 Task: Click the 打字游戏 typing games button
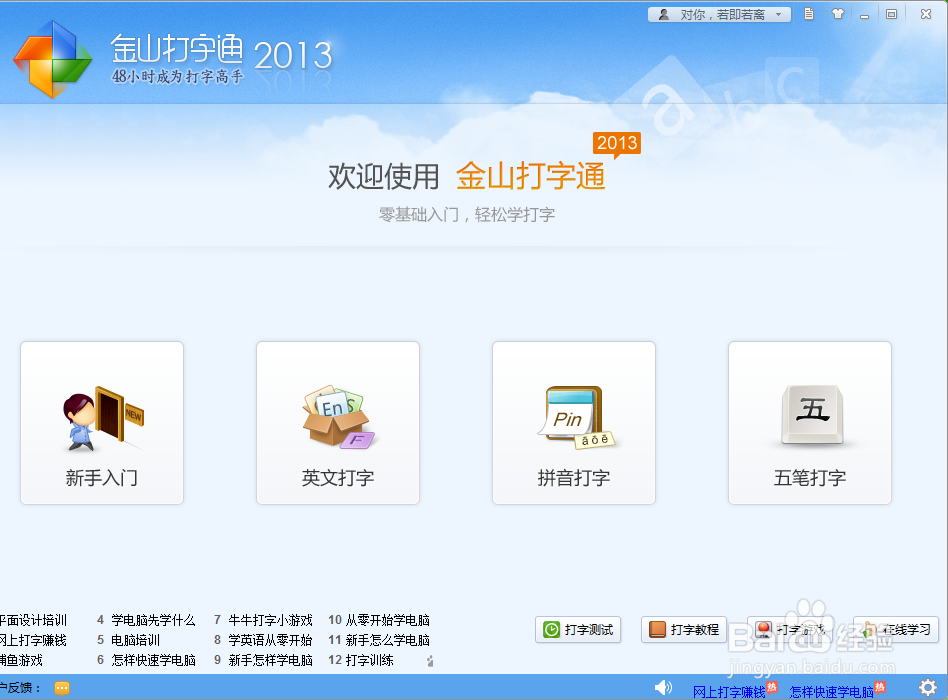(790, 630)
